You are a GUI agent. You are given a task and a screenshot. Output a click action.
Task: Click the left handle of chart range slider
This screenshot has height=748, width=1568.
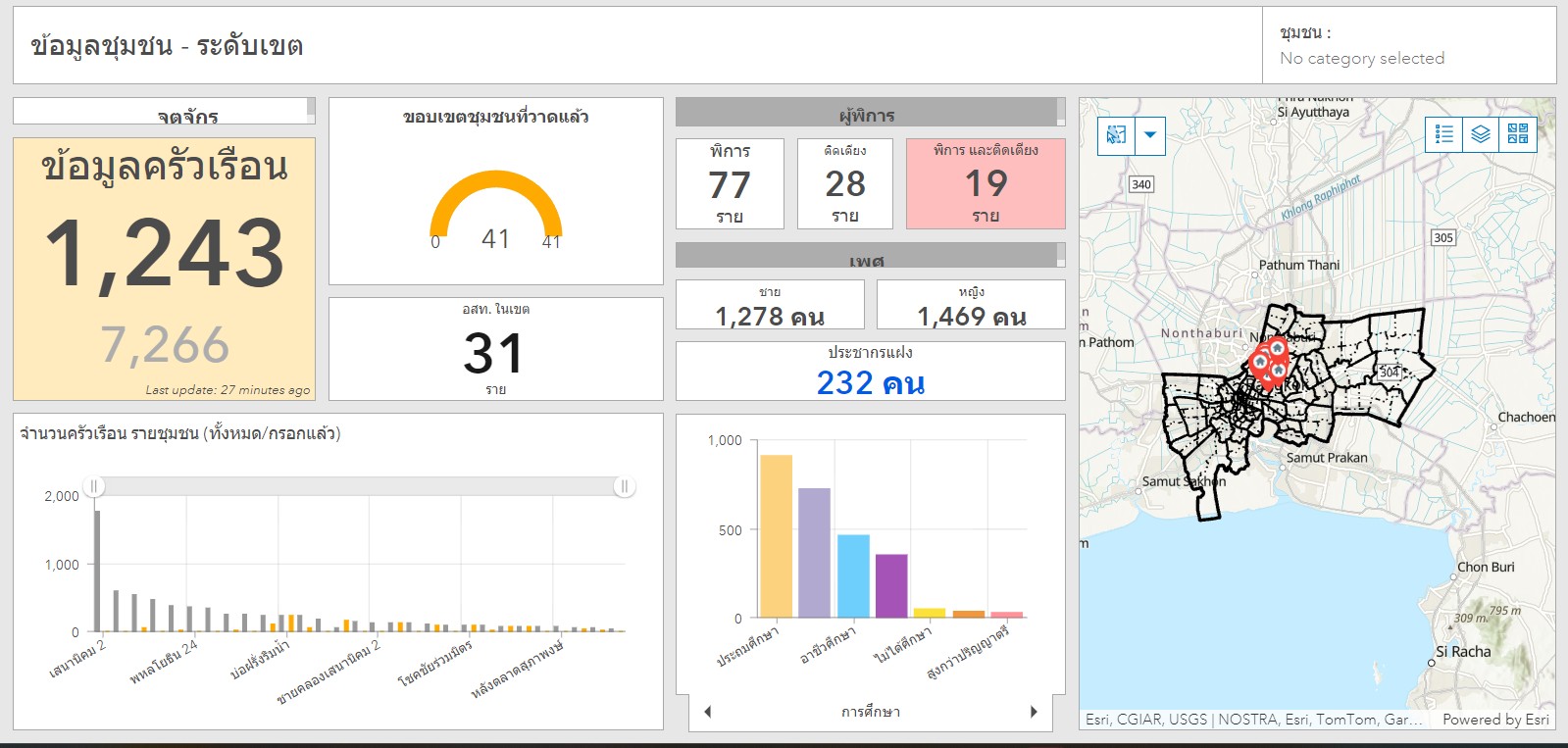[94, 486]
